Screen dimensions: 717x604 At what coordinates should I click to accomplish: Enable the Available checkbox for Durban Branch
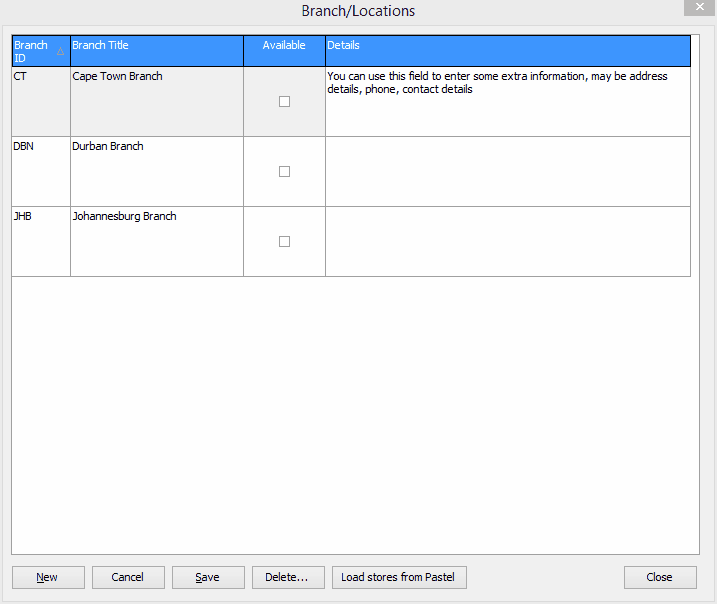click(284, 171)
